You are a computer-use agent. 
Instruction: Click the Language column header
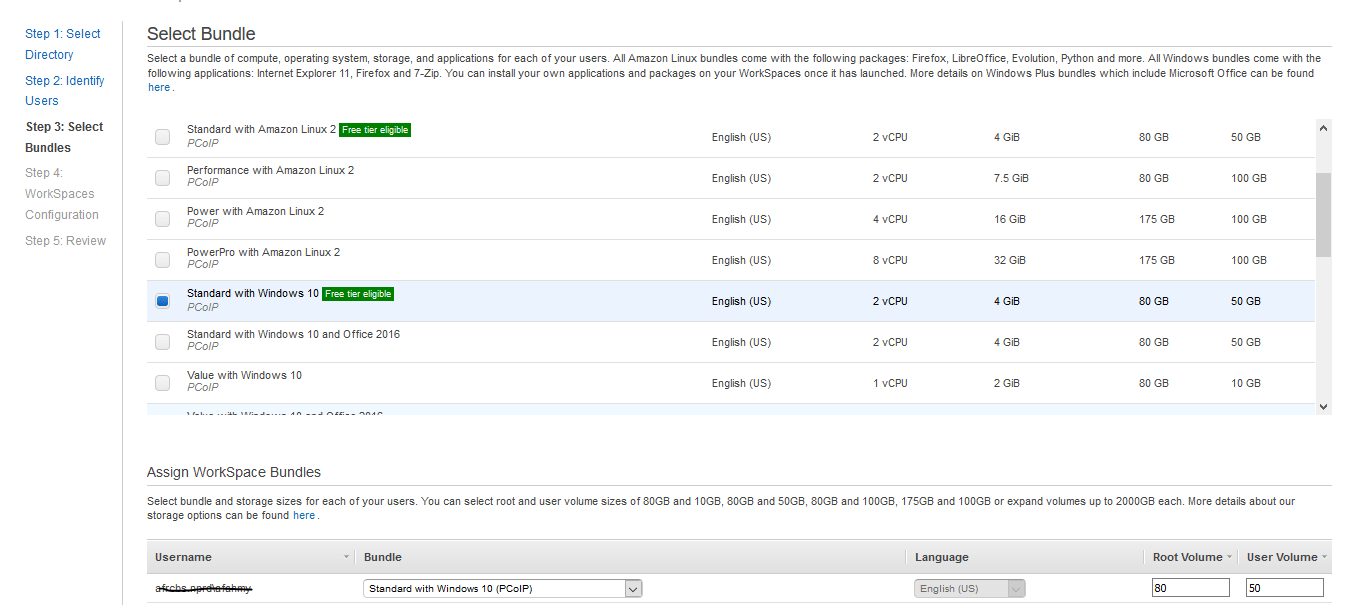pyautogui.click(x=1025, y=557)
